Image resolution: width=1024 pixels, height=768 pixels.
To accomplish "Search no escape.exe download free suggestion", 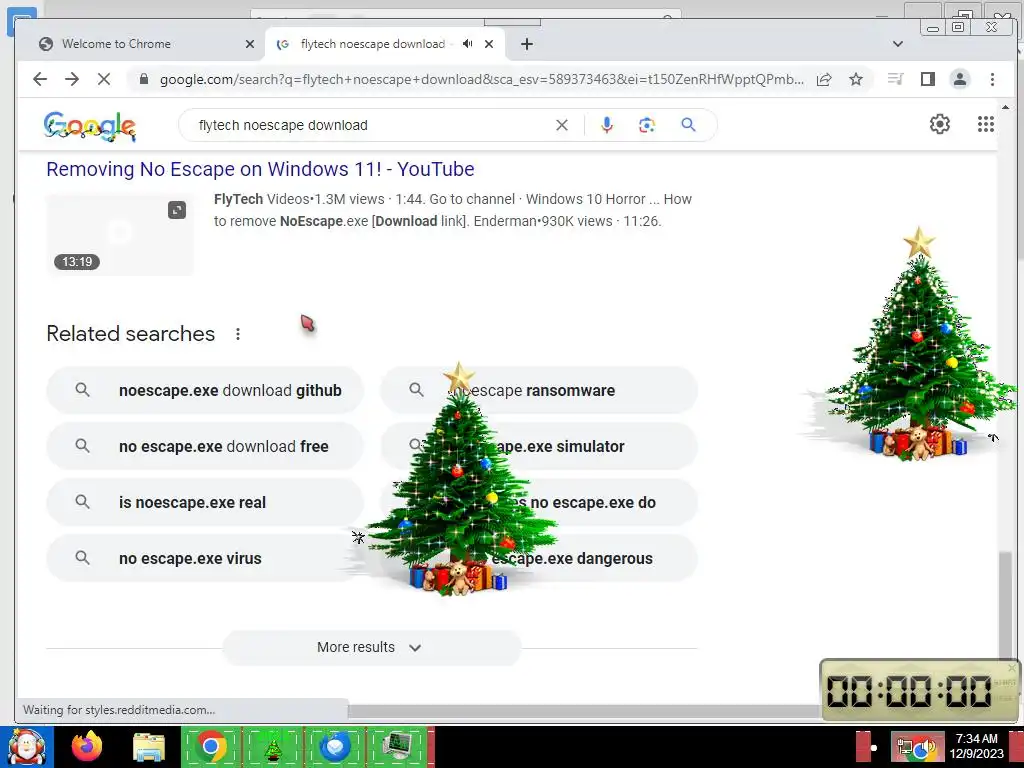I will [204, 446].
